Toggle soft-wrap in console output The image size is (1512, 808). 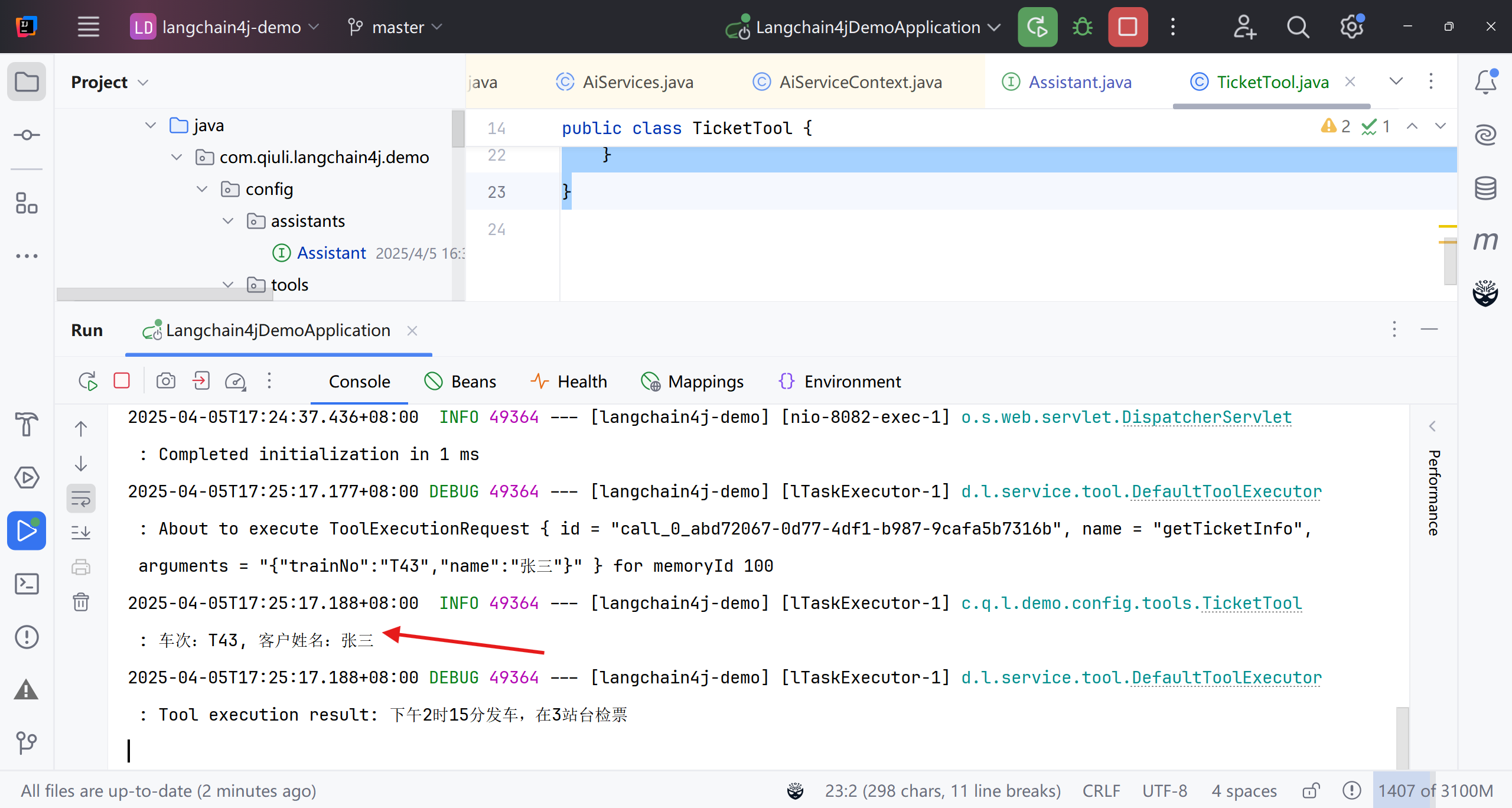click(x=81, y=499)
